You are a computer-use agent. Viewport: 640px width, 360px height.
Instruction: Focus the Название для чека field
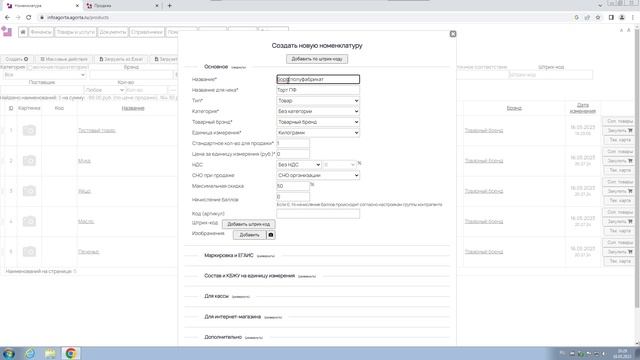click(x=318, y=90)
